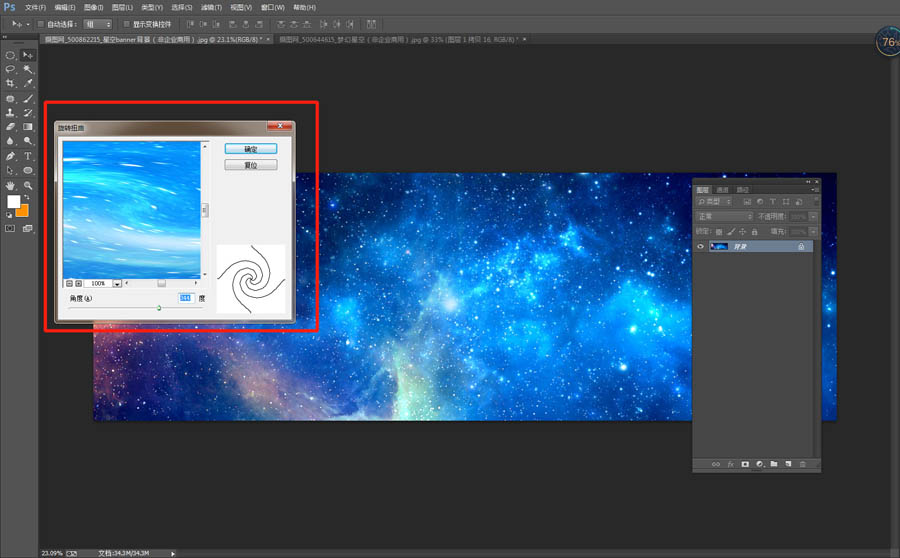Screen dimensions: 900x558
Task: Open the auto-select 组 dropdown
Action: click(x=97, y=23)
